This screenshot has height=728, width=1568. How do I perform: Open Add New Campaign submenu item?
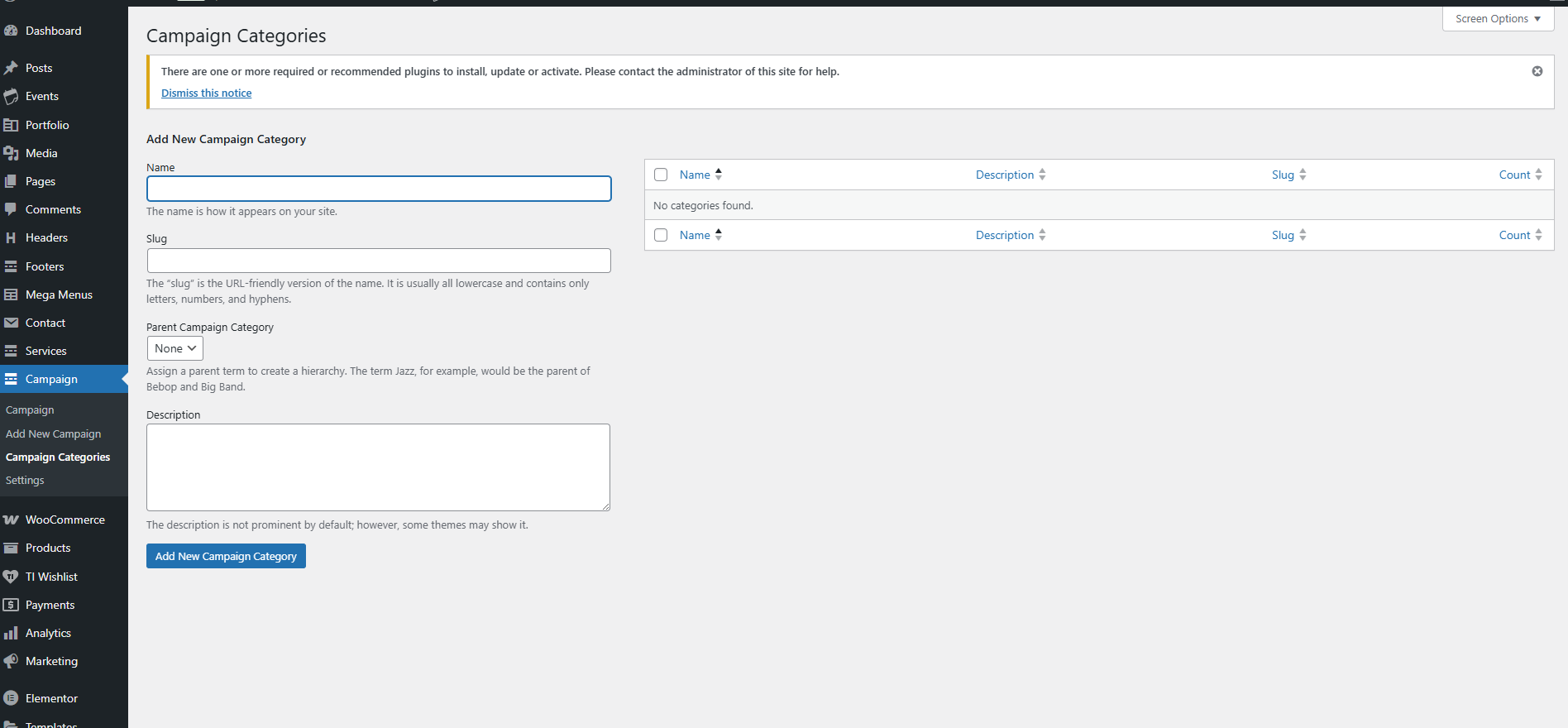coord(53,433)
